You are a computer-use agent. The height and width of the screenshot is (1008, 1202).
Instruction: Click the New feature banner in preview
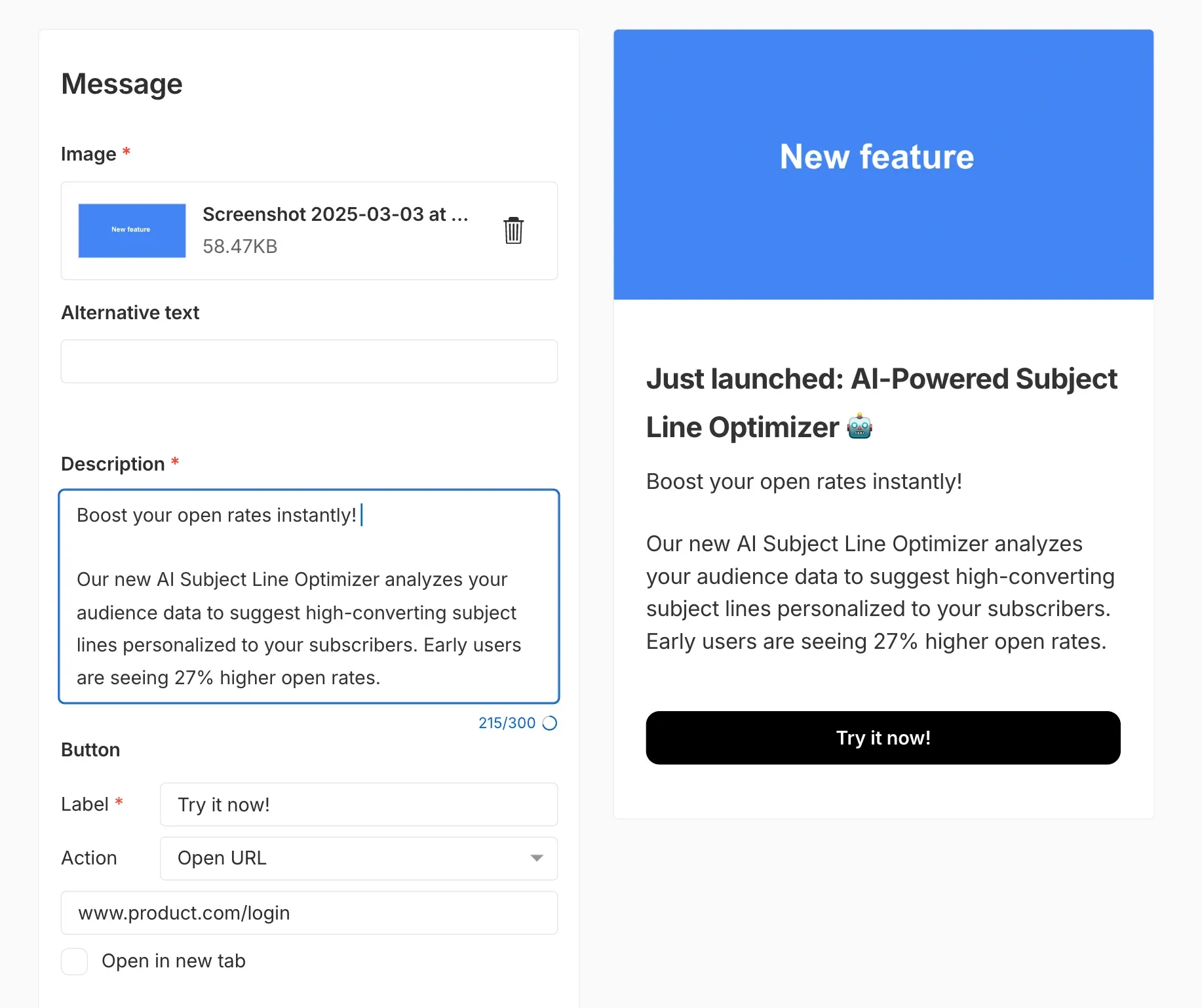click(883, 165)
